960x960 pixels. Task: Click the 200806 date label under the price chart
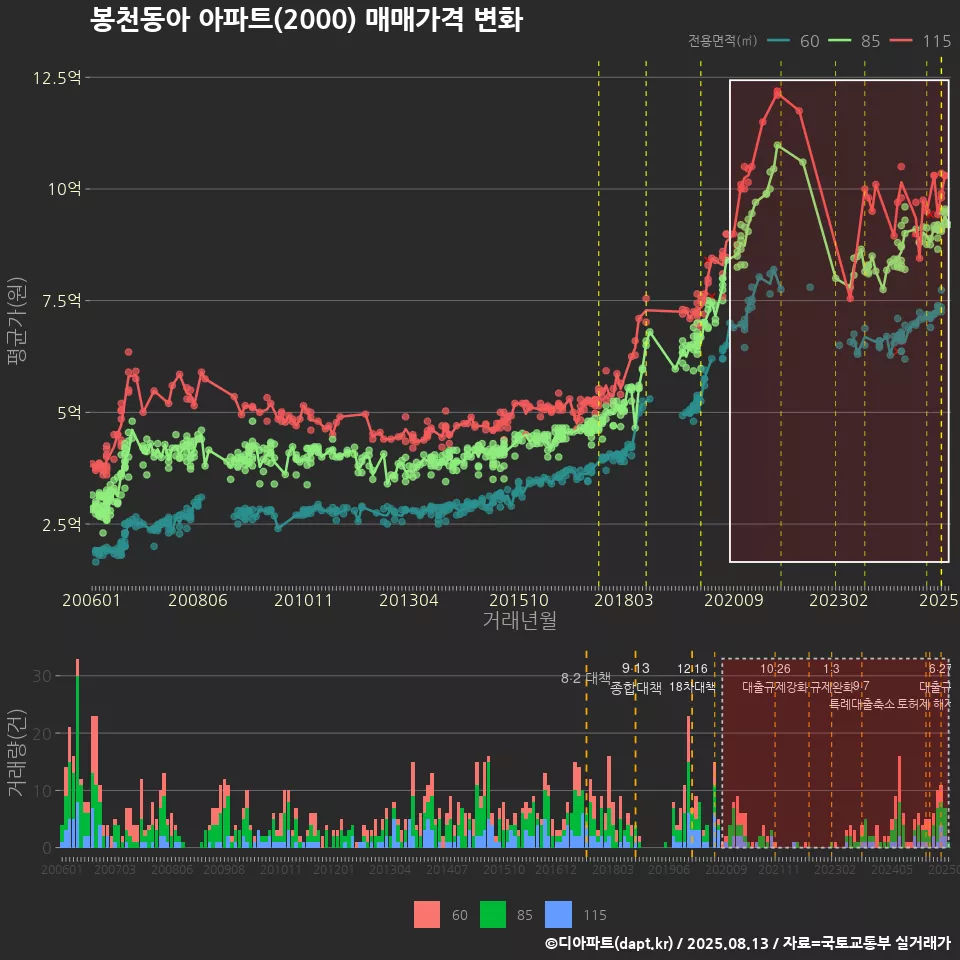click(x=198, y=600)
